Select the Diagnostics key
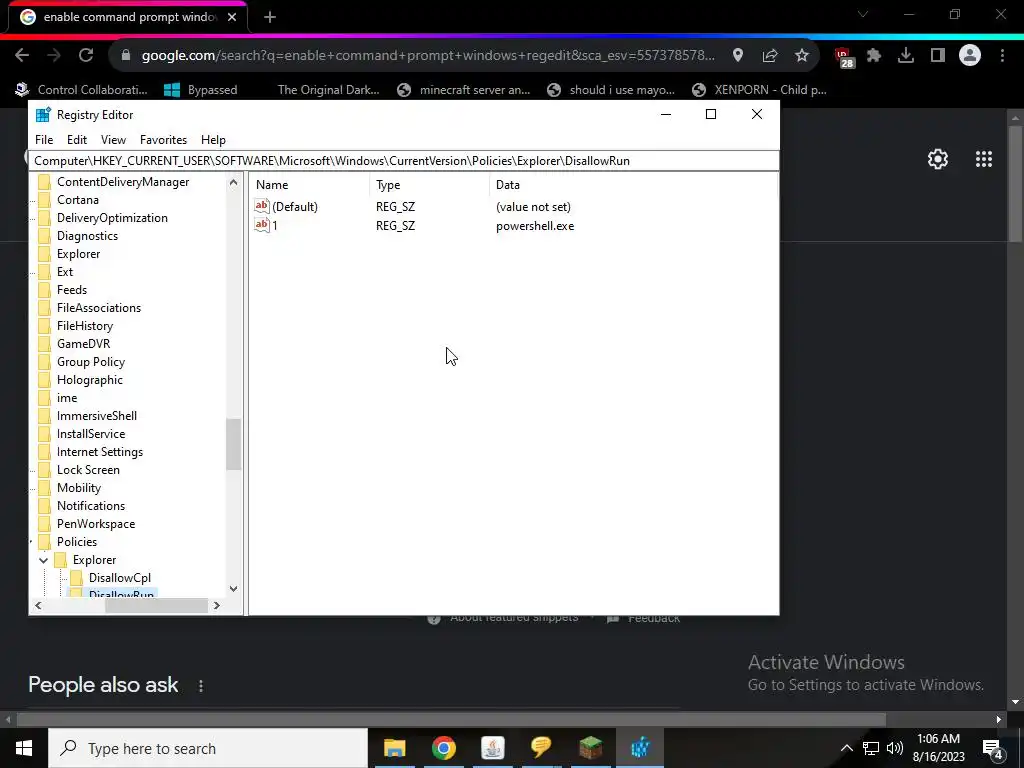This screenshot has height=768, width=1024. (x=87, y=236)
